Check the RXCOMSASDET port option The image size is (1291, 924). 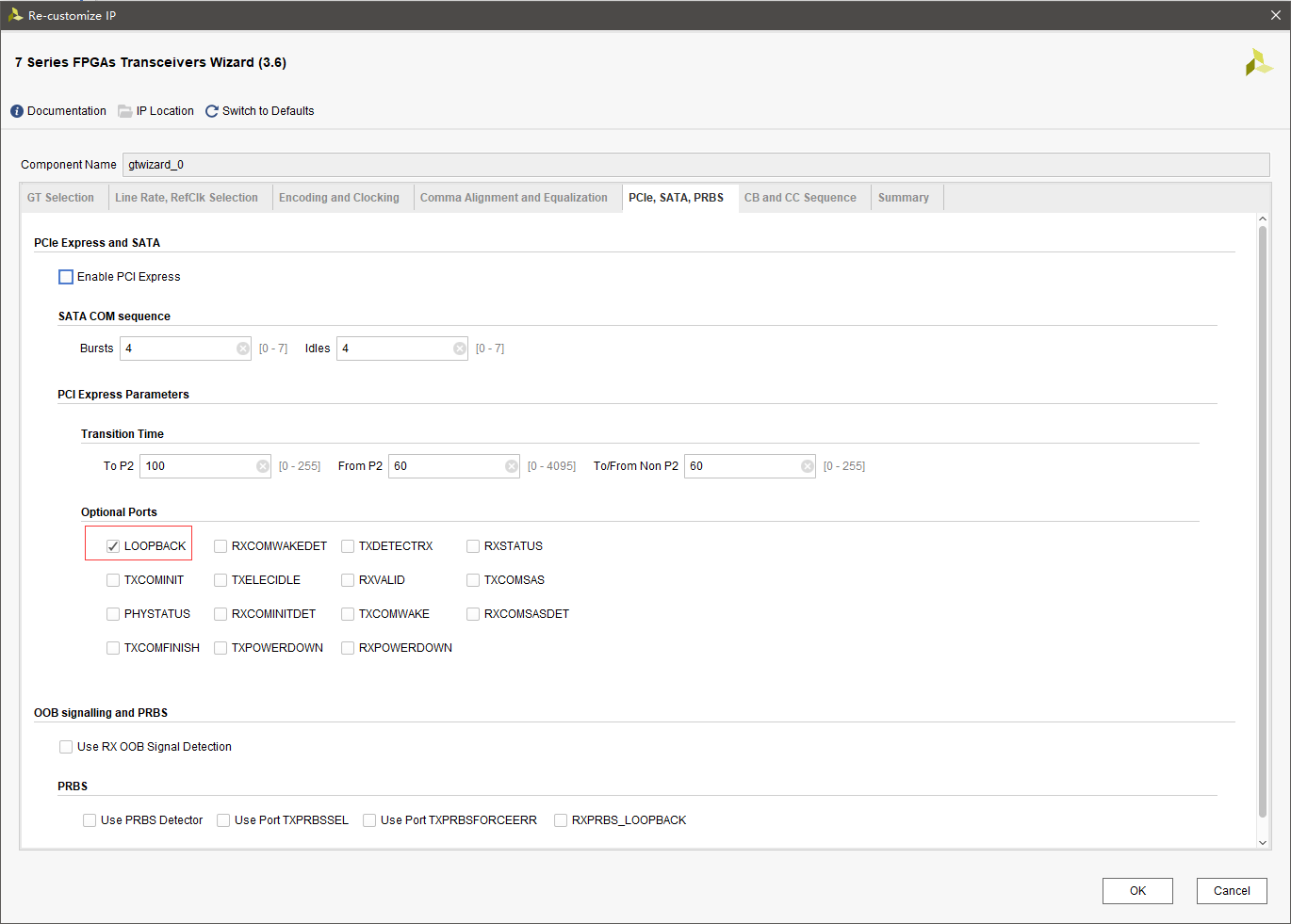tap(473, 614)
